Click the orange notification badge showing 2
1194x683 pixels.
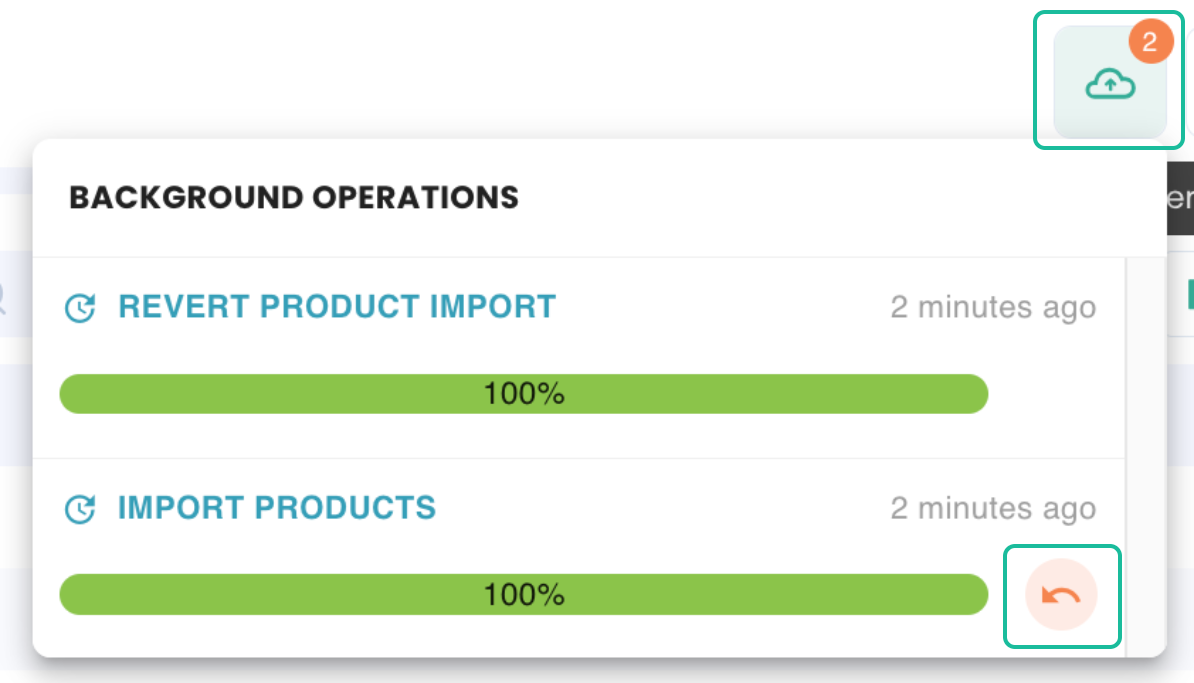[x=1149, y=42]
